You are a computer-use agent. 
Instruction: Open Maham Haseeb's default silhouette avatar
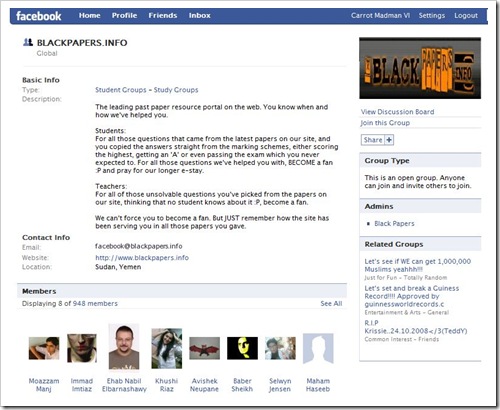(x=318, y=348)
